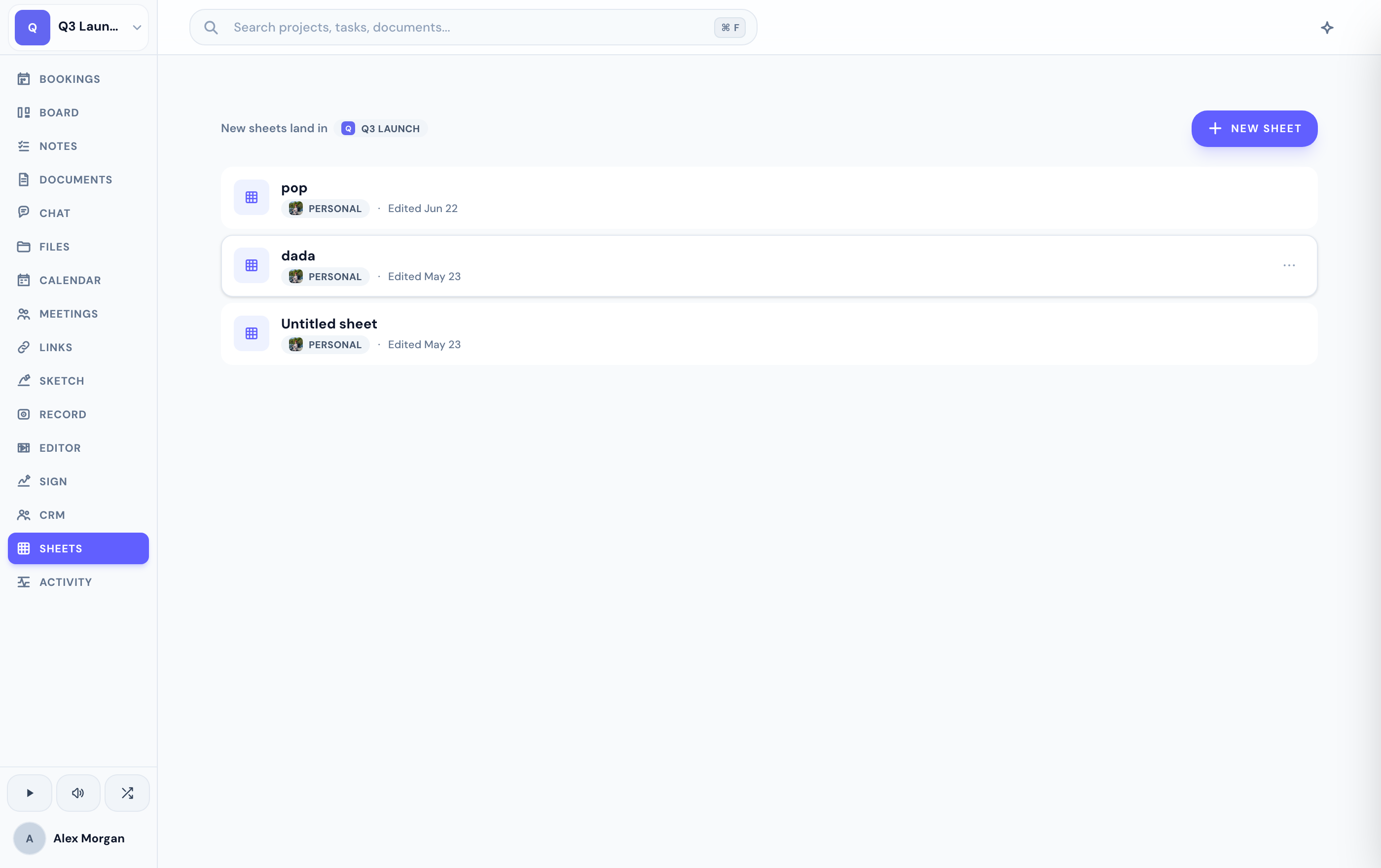Click the dada sheet grid icon
The width and height of the screenshot is (1381, 868).
251,265
